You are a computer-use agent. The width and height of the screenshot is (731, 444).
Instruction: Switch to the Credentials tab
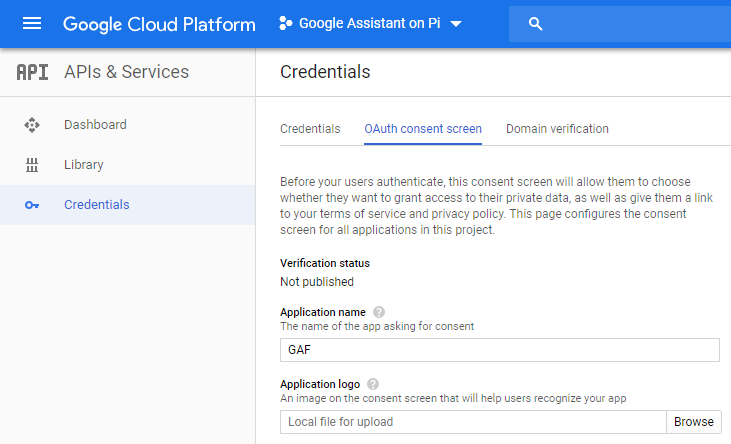[310, 129]
